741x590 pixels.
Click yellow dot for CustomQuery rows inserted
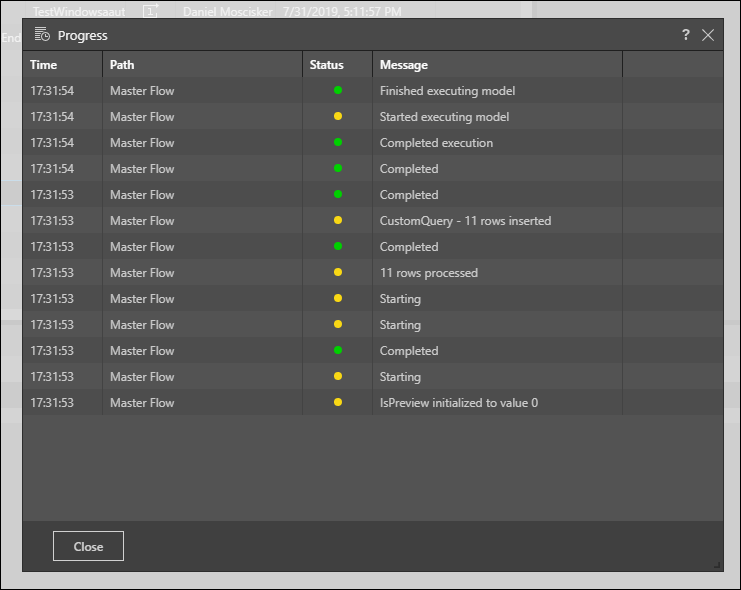[338, 221]
